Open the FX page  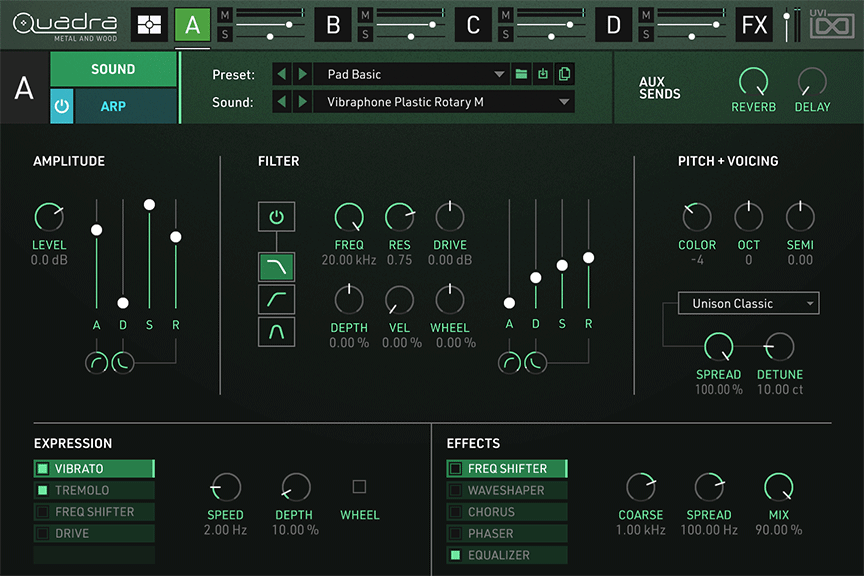pos(754,24)
